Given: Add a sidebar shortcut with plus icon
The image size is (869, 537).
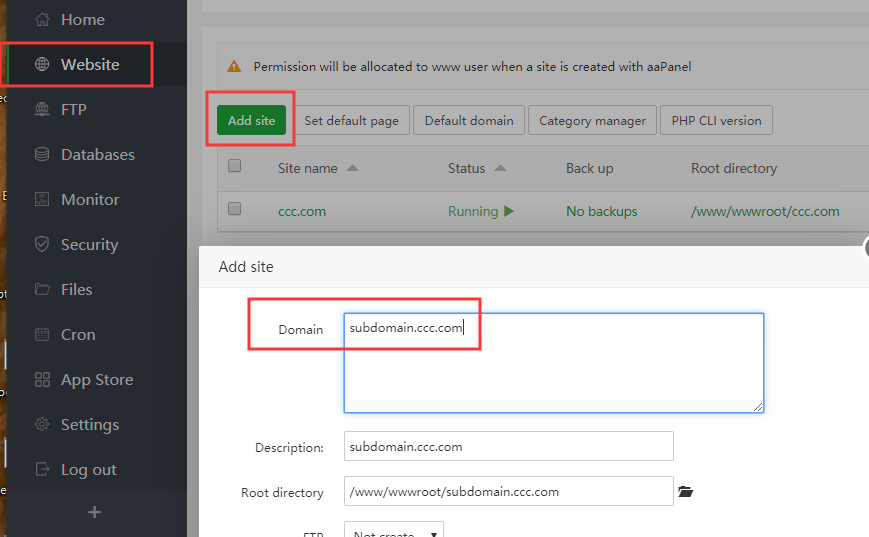Looking at the screenshot, I should click(x=94, y=512).
